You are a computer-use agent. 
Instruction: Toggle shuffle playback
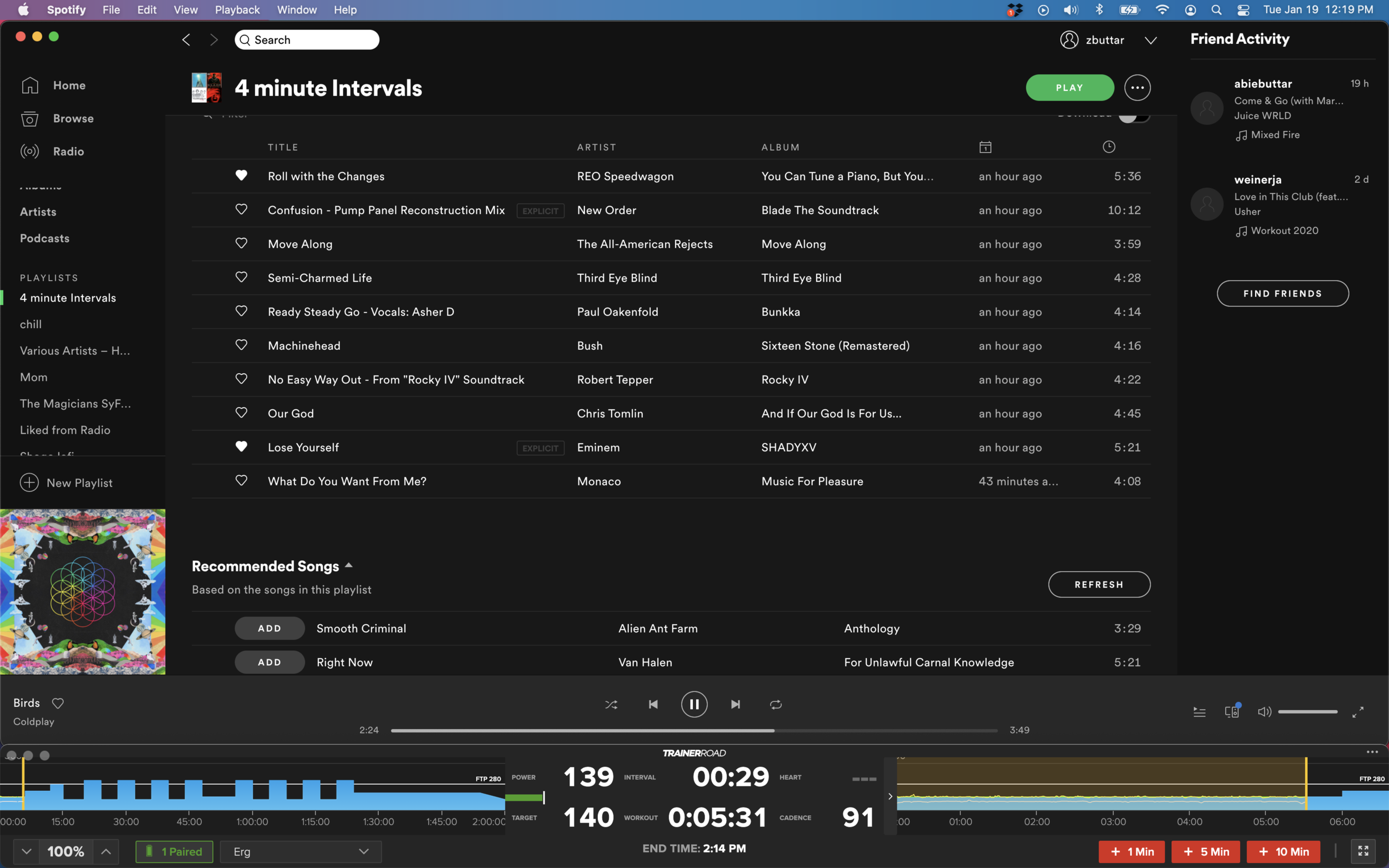click(611, 704)
